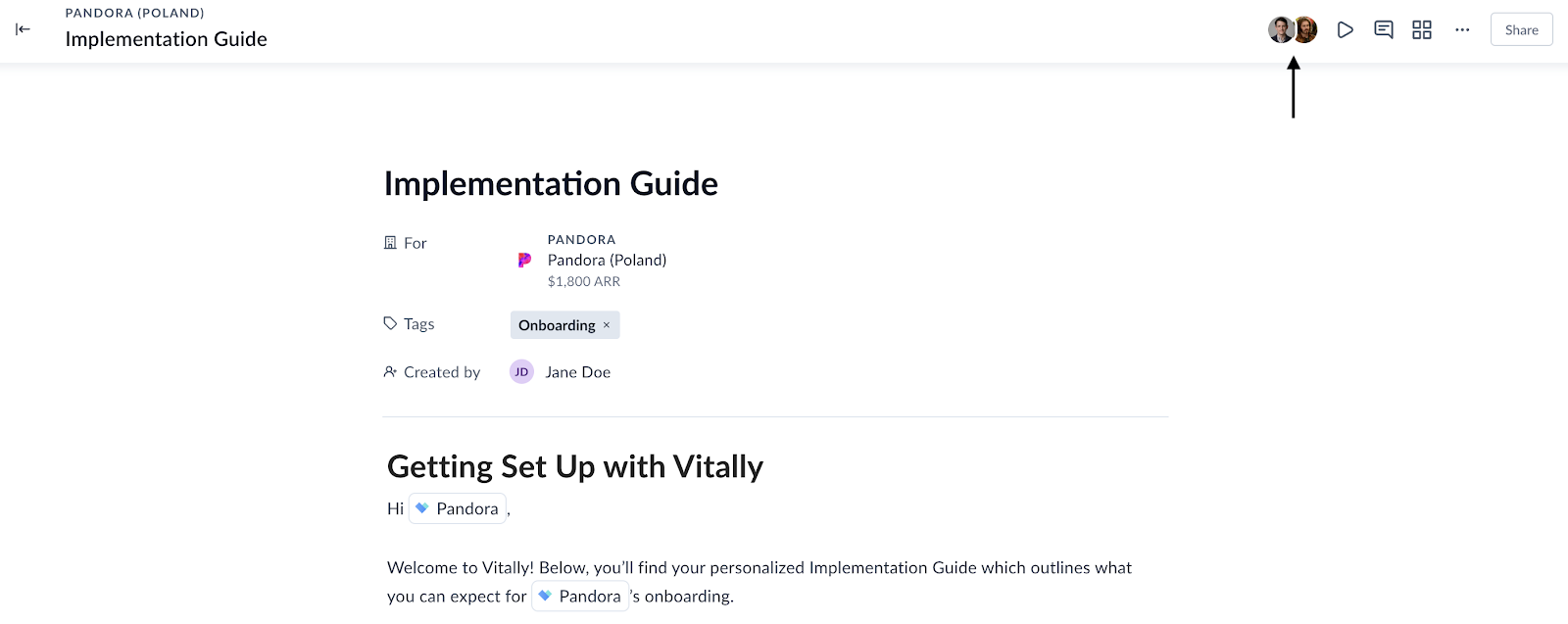Open the Pandora (Poland) account link

point(607,260)
